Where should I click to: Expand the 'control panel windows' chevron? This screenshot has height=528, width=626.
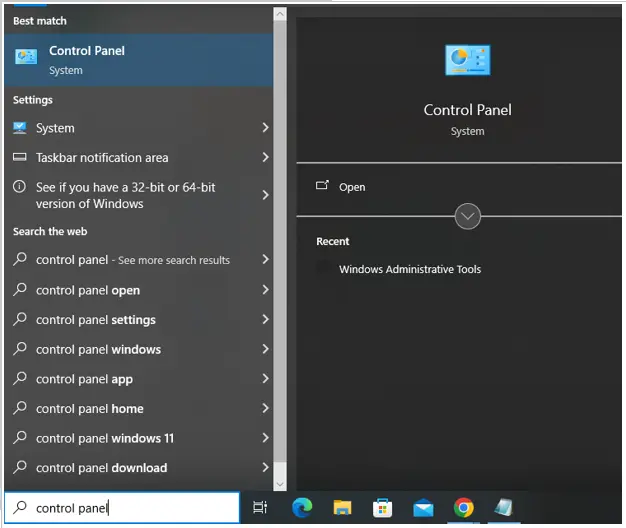(x=265, y=349)
